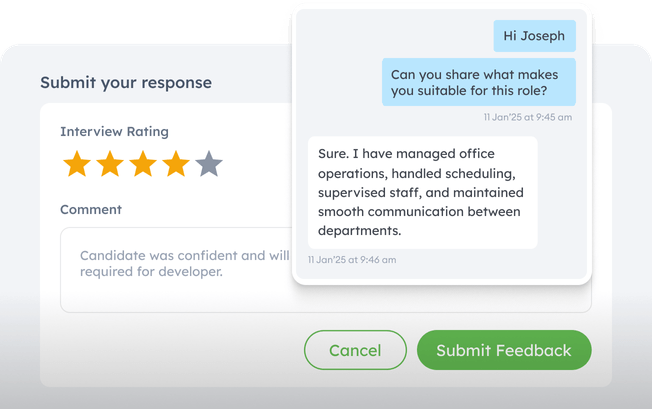The height and width of the screenshot is (409, 652).
Task: Select the third star rating
Action: (x=143, y=164)
